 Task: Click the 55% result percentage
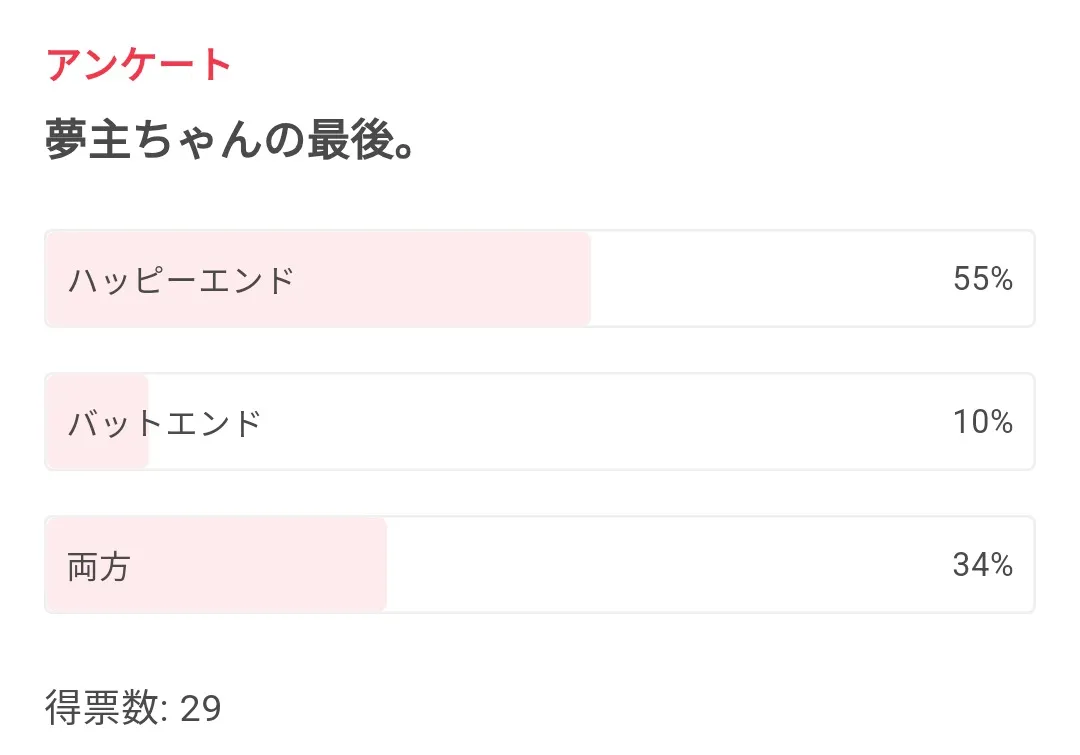983,279
